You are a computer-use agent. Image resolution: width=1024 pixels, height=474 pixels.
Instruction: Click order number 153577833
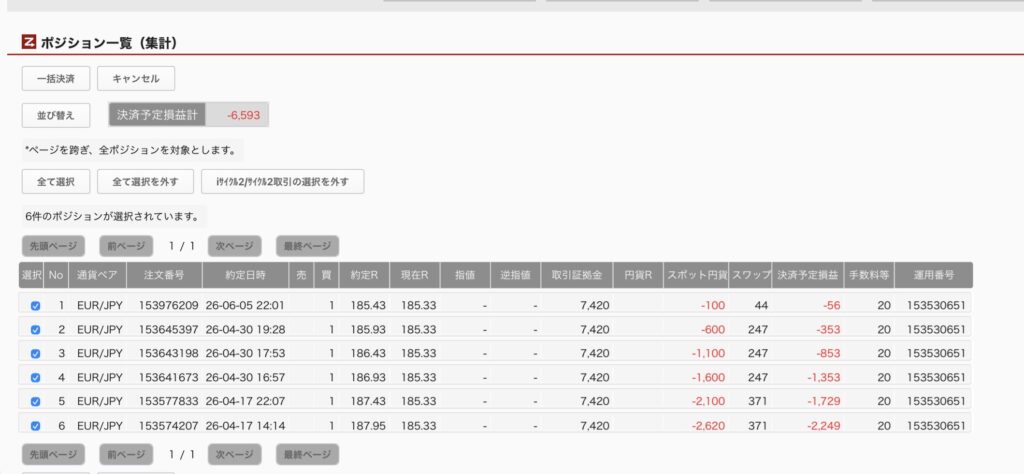click(168, 401)
